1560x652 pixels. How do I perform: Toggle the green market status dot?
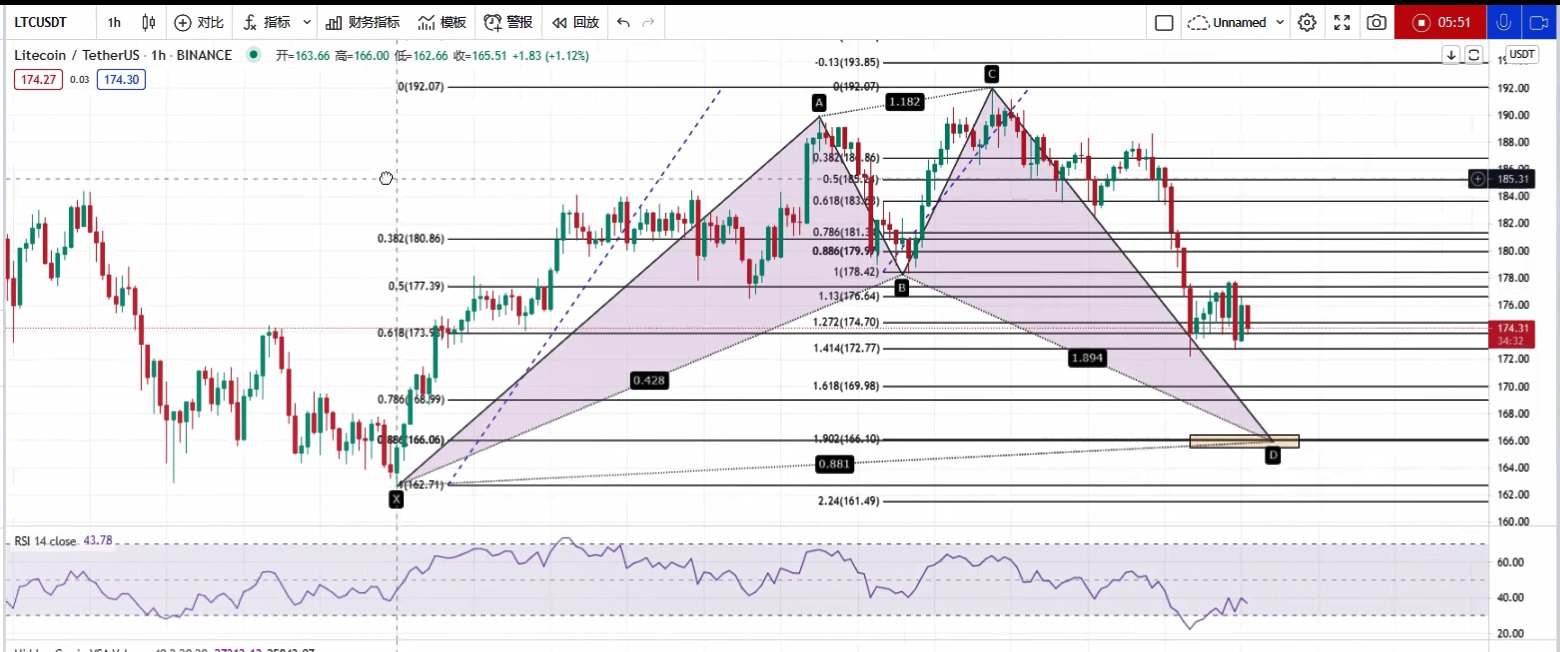(253, 55)
